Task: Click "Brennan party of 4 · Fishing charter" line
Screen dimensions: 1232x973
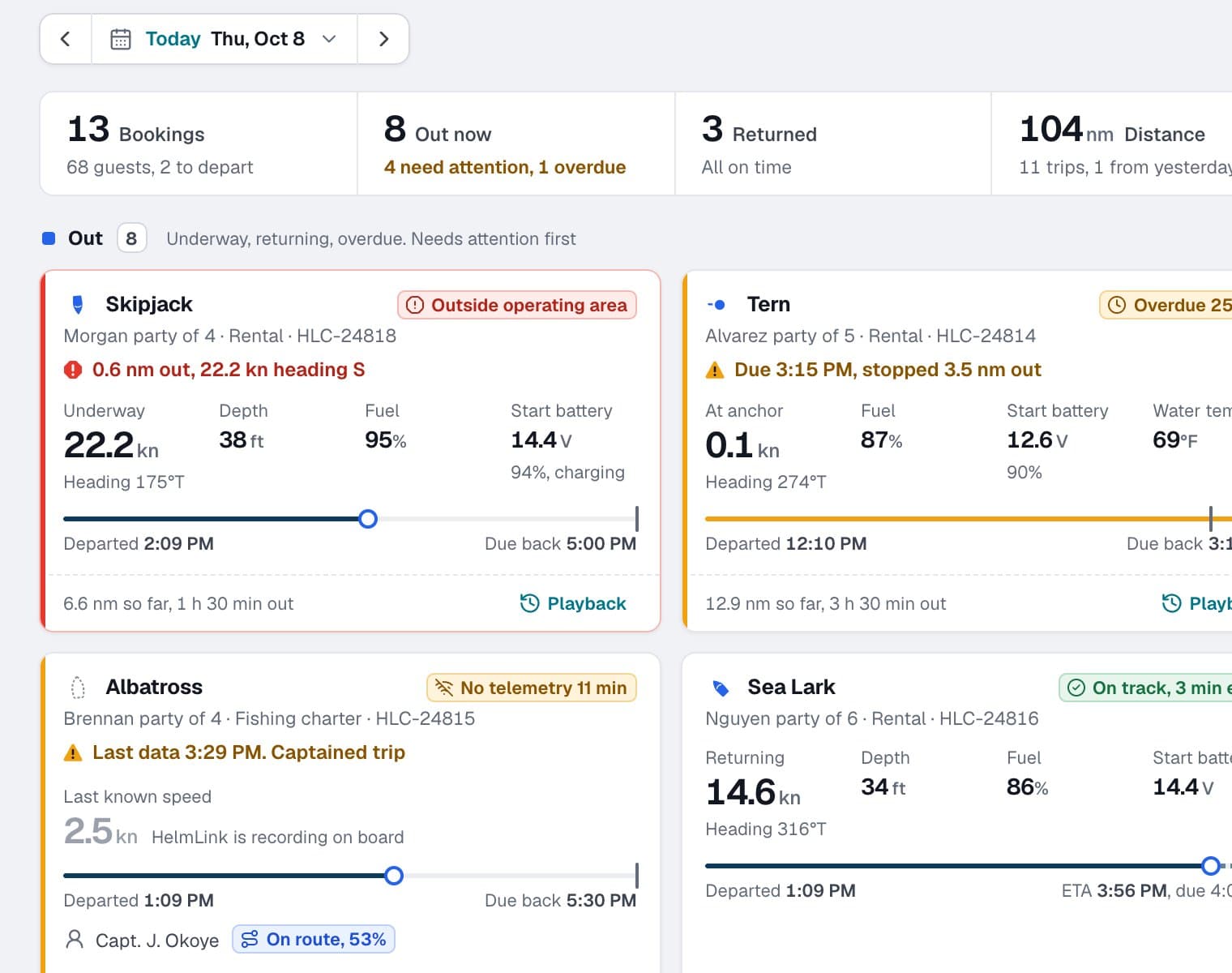Action: [269, 718]
